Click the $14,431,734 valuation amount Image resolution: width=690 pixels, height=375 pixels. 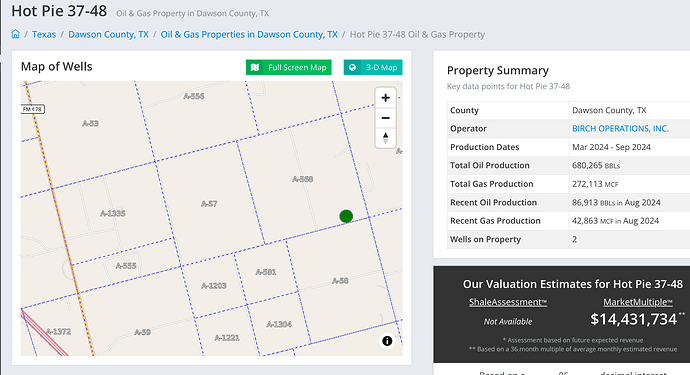tap(634, 319)
